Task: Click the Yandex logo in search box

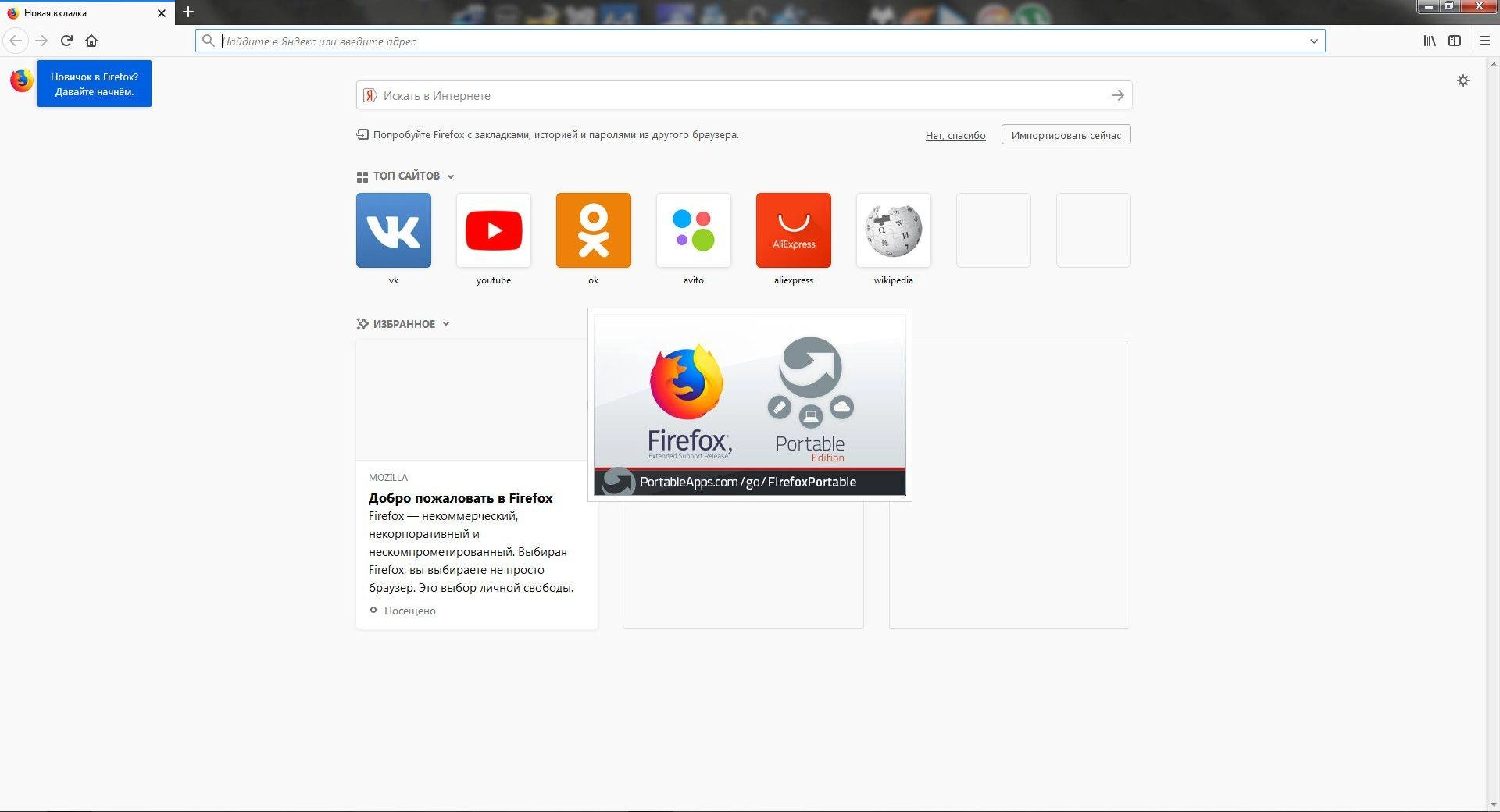Action: (x=370, y=95)
